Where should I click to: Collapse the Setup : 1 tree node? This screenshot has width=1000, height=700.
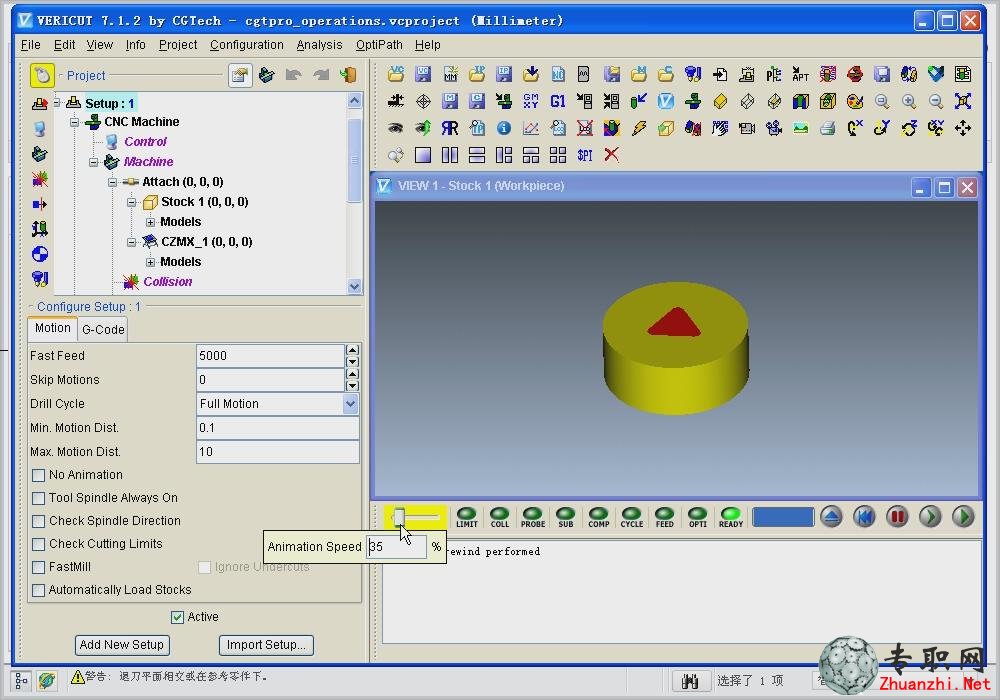56,102
